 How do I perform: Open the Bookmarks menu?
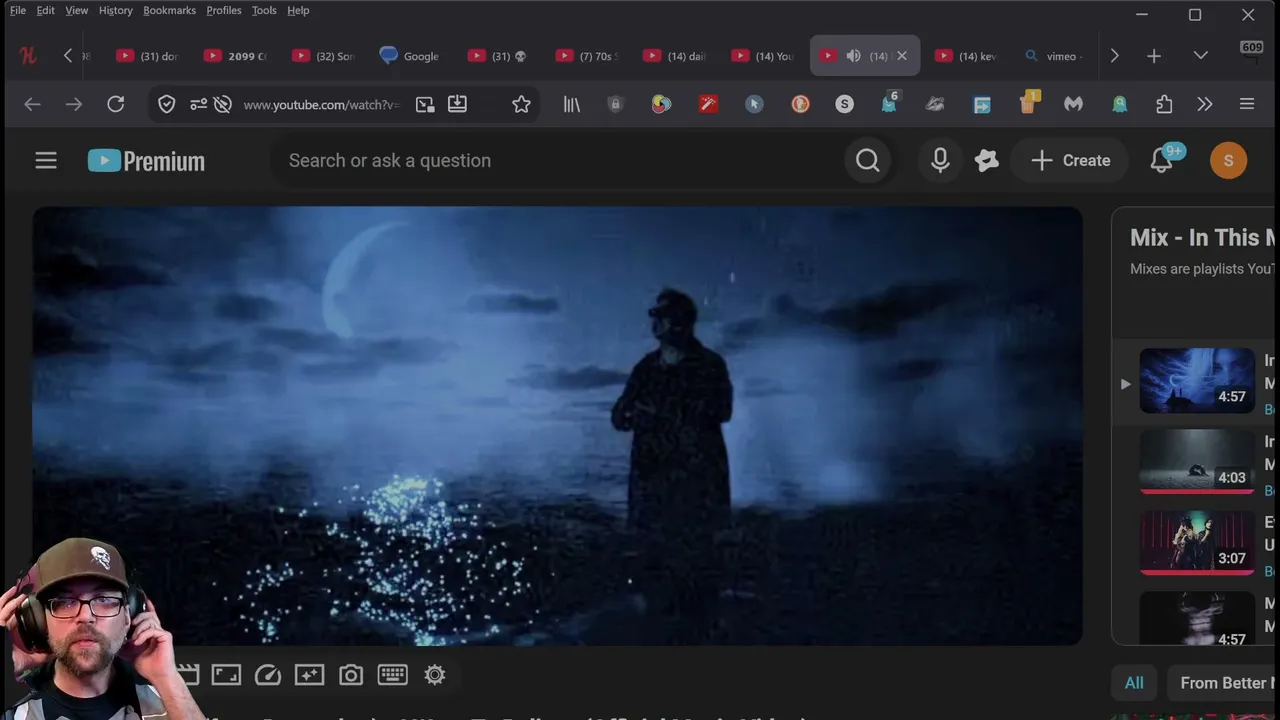click(169, 10)
